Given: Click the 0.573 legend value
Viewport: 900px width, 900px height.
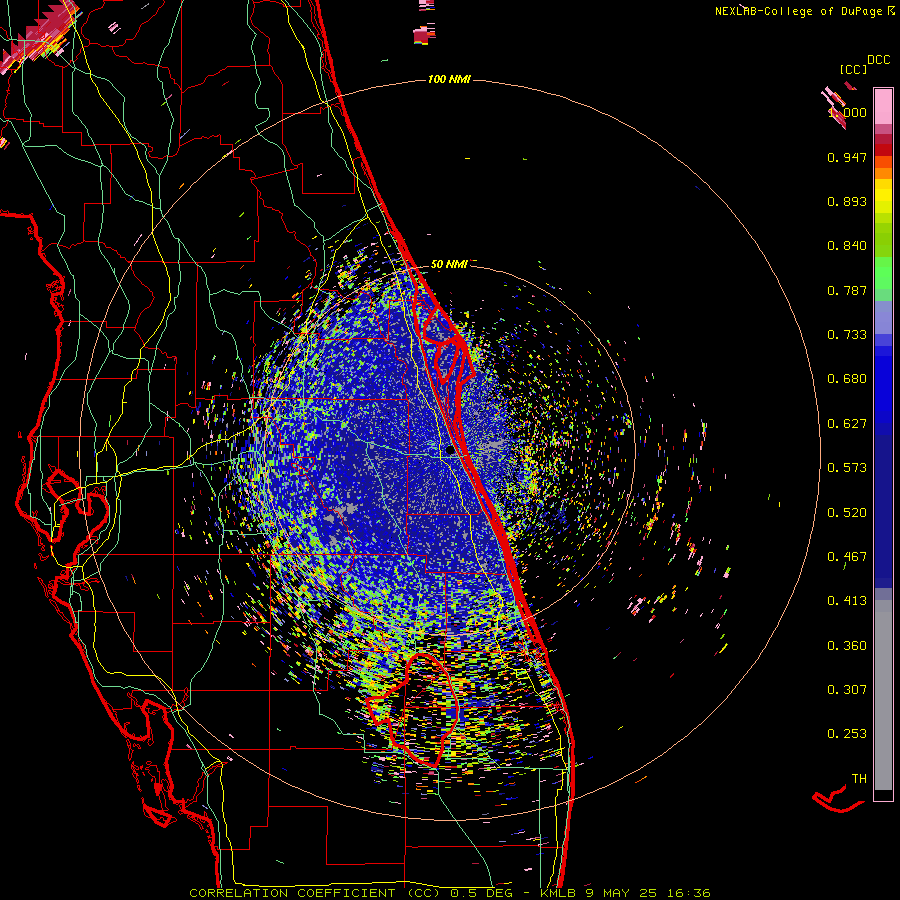Looking at the screenshot, I should (x=847, y=468).
